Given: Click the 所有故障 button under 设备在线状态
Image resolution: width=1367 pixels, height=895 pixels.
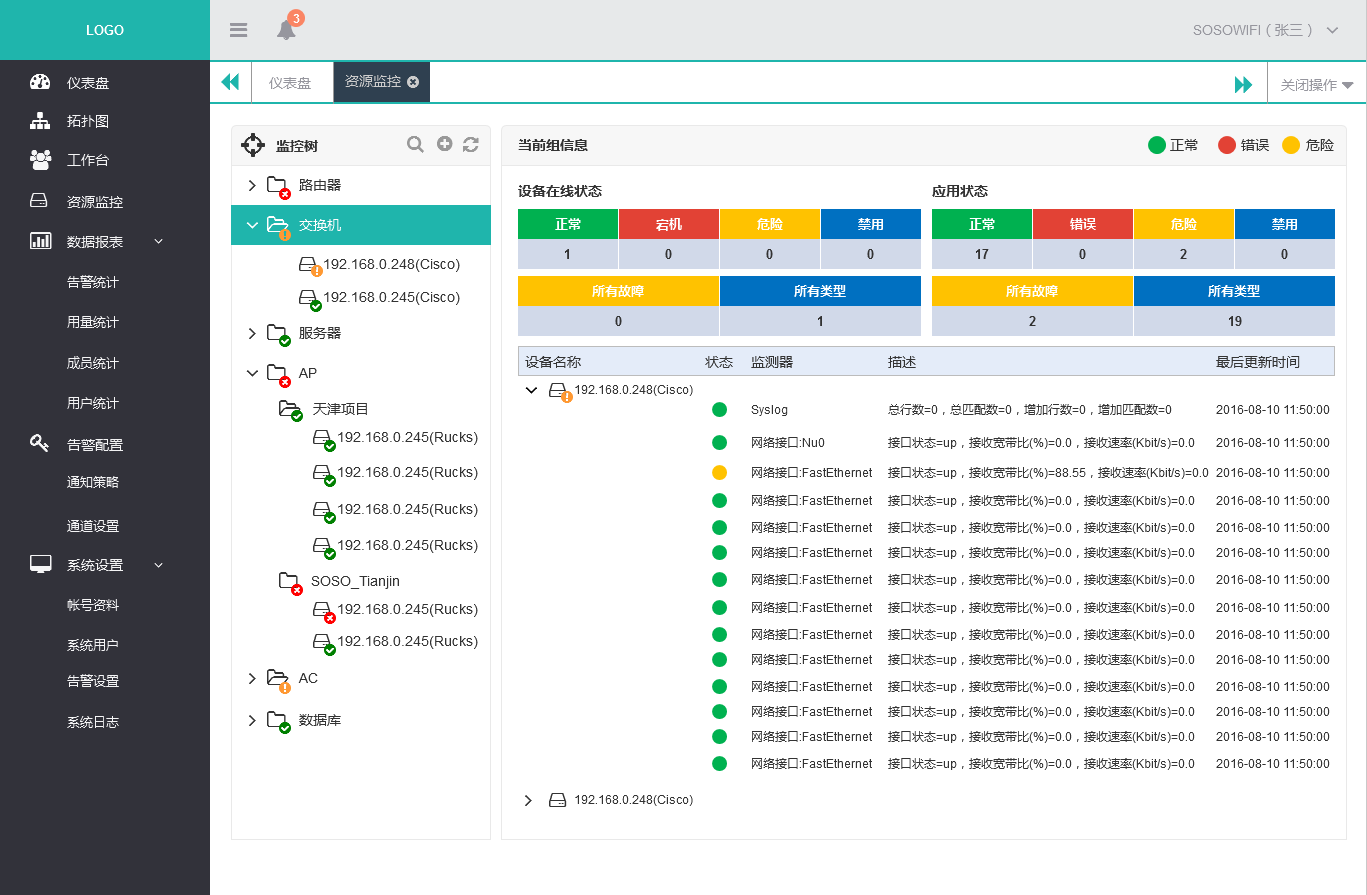Looking at the screenshot, I should [x=618, y=291].
